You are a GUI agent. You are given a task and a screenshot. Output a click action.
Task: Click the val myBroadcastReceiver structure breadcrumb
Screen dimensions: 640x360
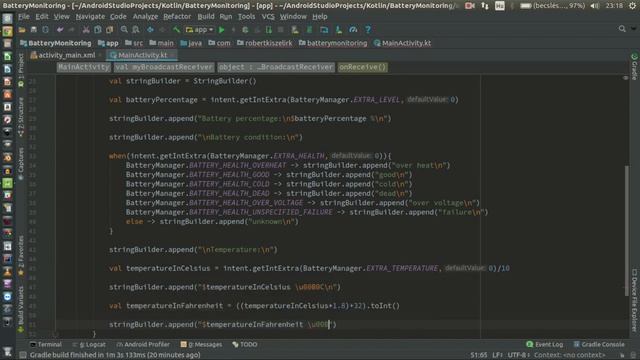point(164,67)
